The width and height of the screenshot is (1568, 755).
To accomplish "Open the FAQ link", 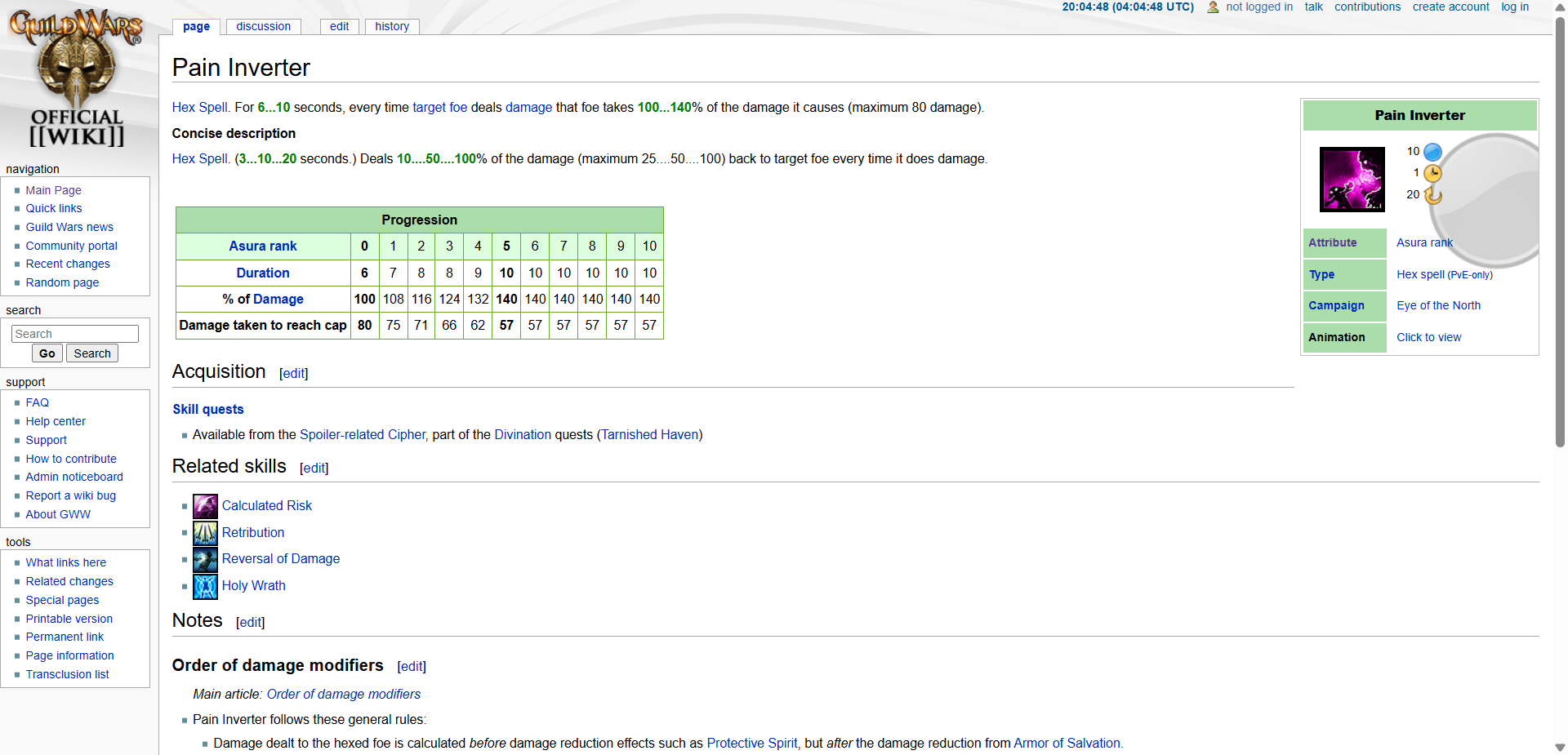I will click(x=37, y=402).
